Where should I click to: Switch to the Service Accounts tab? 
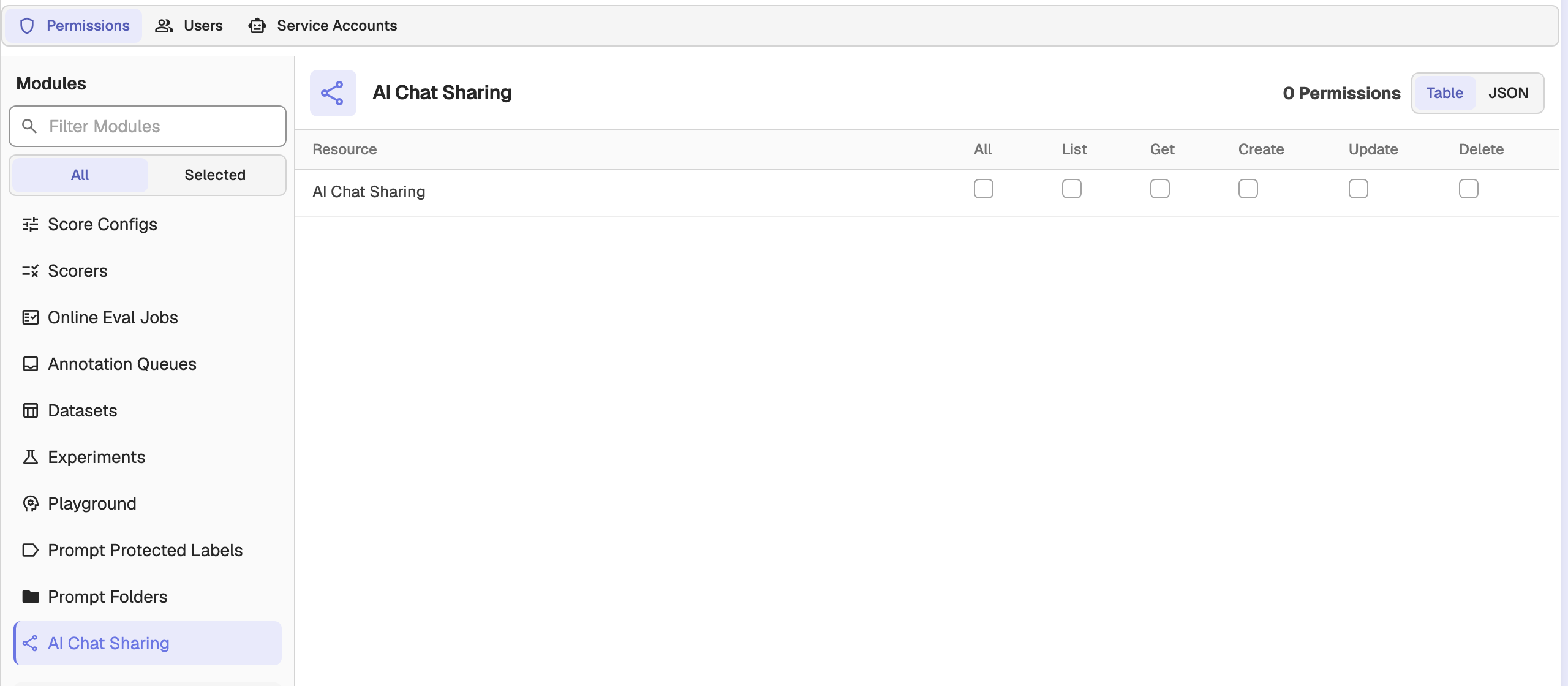pyautogui.click(x=322, y=26)
